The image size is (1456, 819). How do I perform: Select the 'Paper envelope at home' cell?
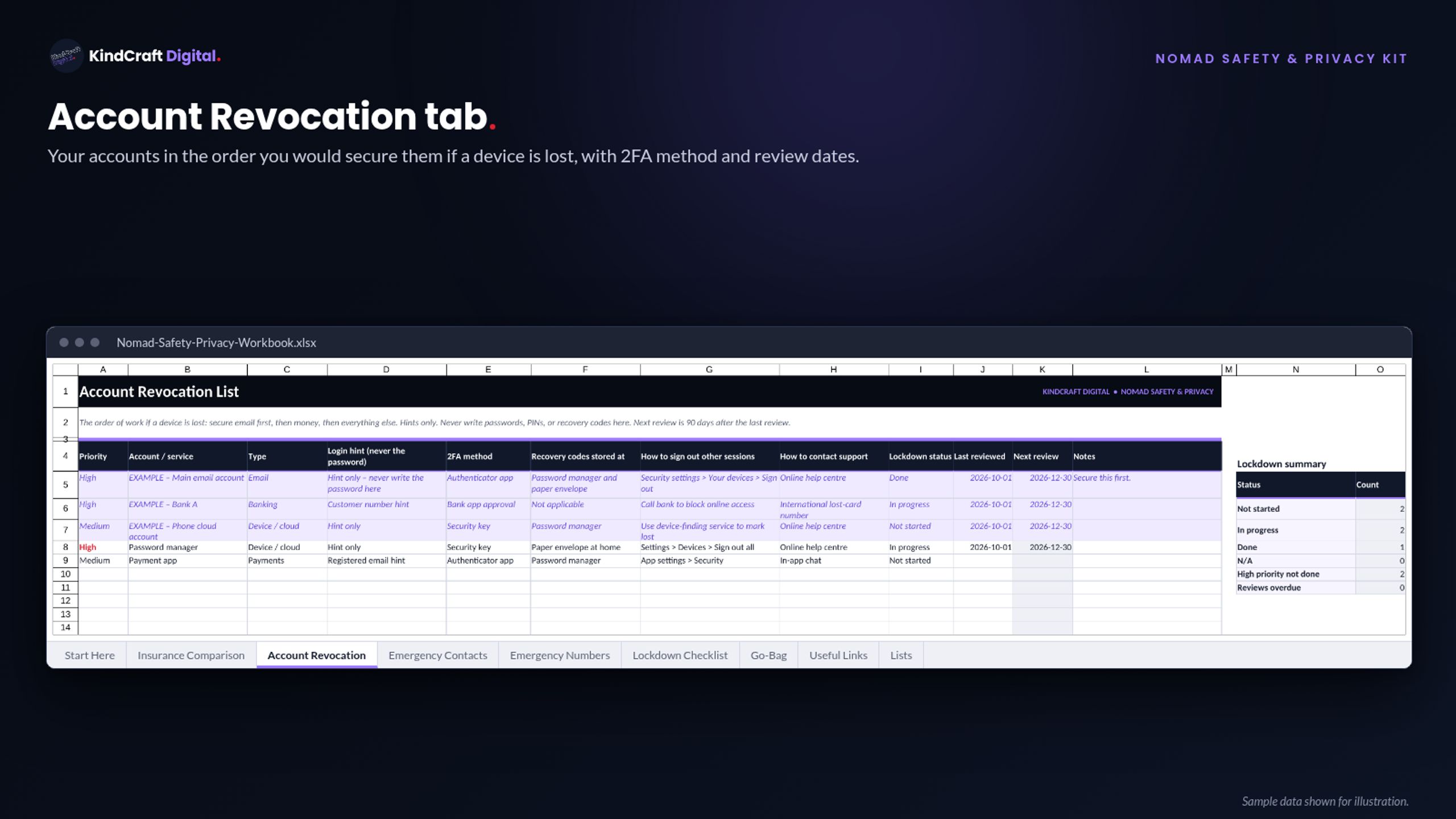(x=585, y=547)
